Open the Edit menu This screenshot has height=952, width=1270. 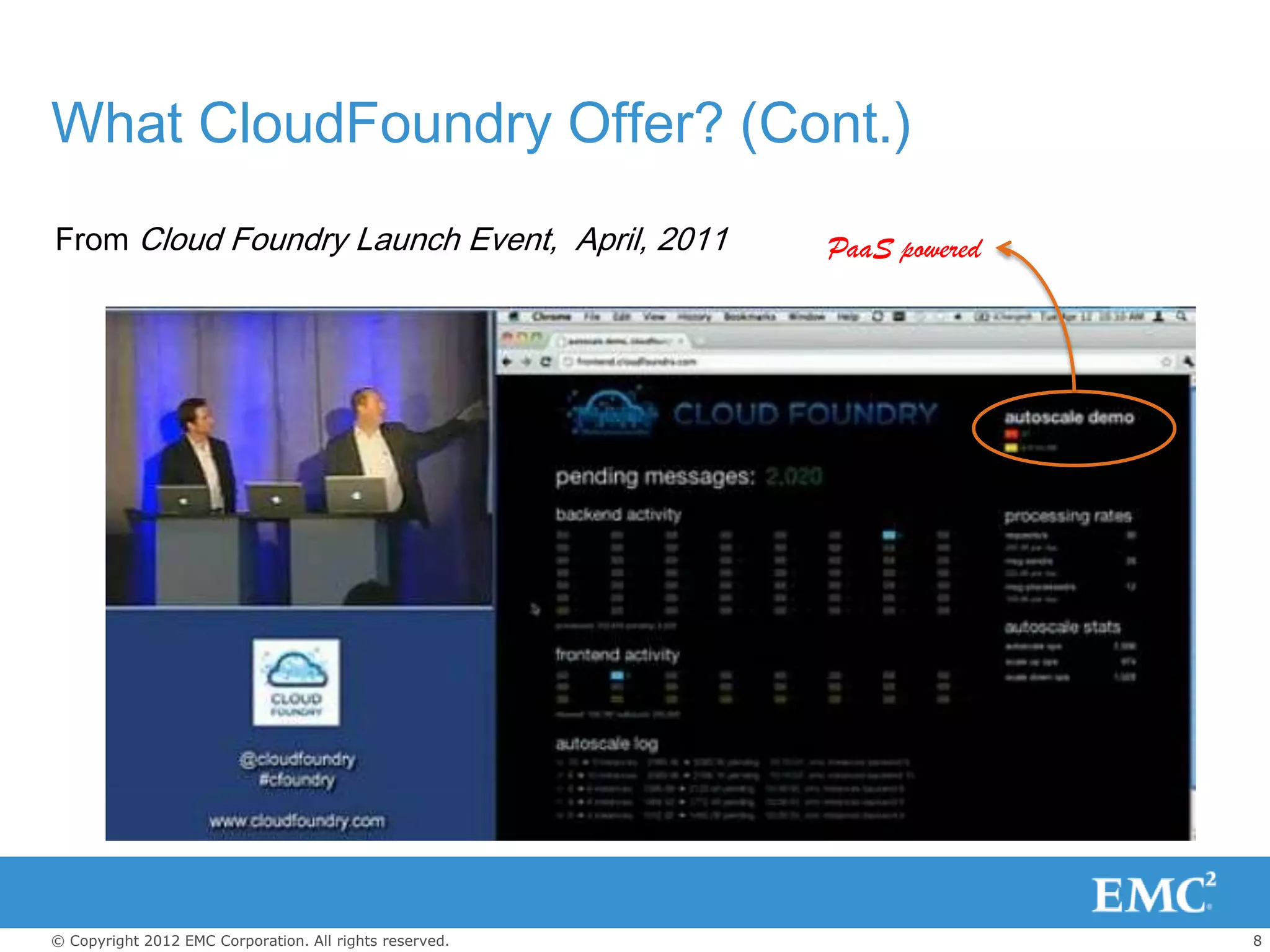621,317
